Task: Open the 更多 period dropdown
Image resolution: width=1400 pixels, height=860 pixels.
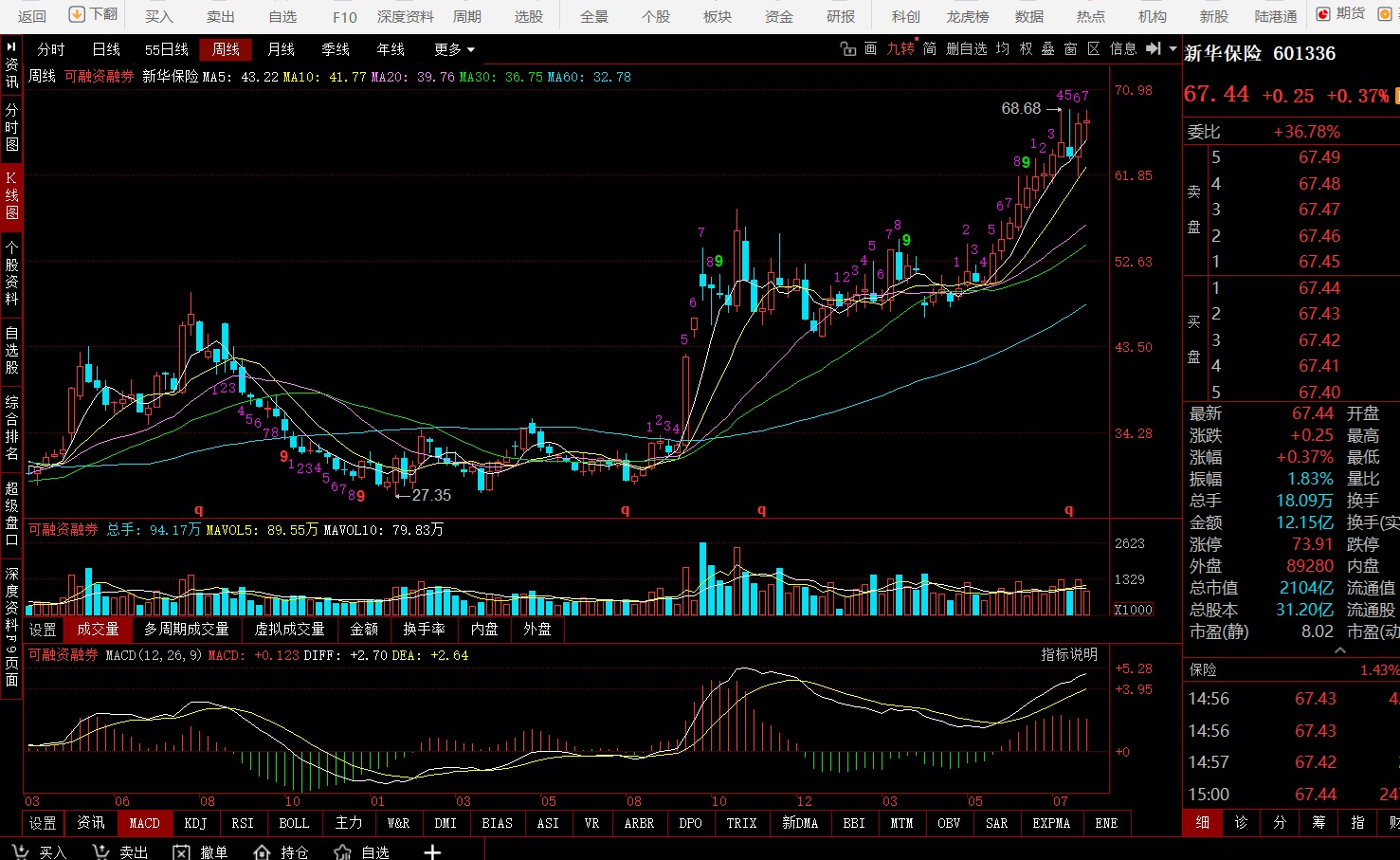Action: point(454,49)
